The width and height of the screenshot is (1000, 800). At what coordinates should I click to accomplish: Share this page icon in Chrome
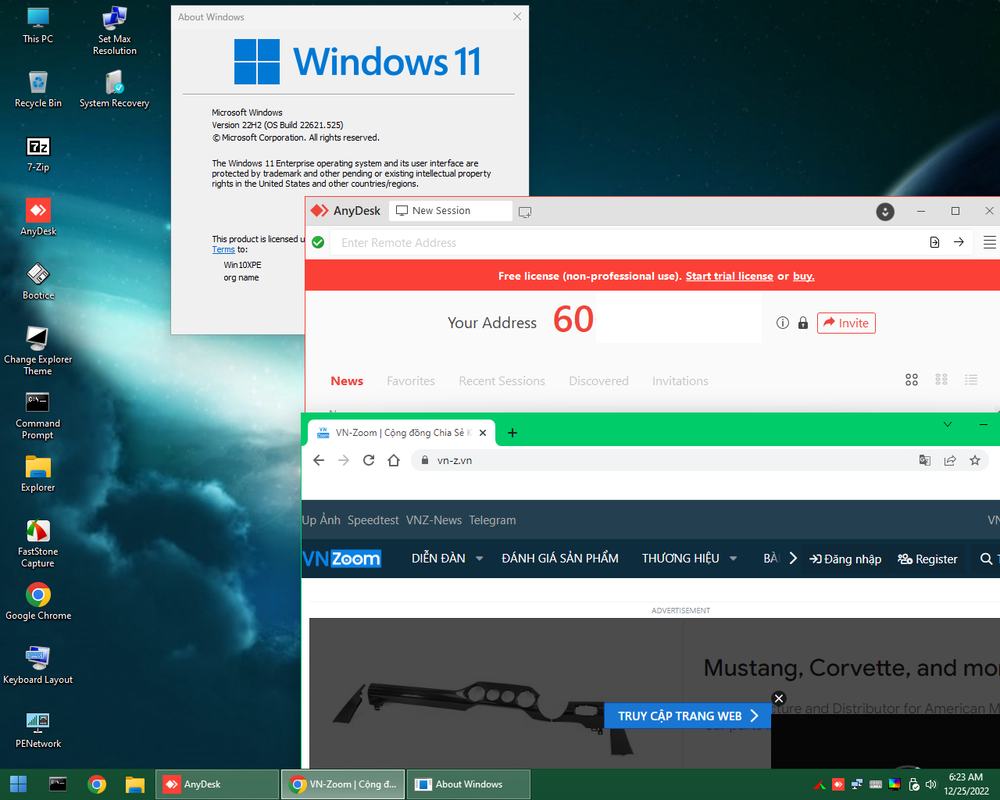[x=950, y=460]
